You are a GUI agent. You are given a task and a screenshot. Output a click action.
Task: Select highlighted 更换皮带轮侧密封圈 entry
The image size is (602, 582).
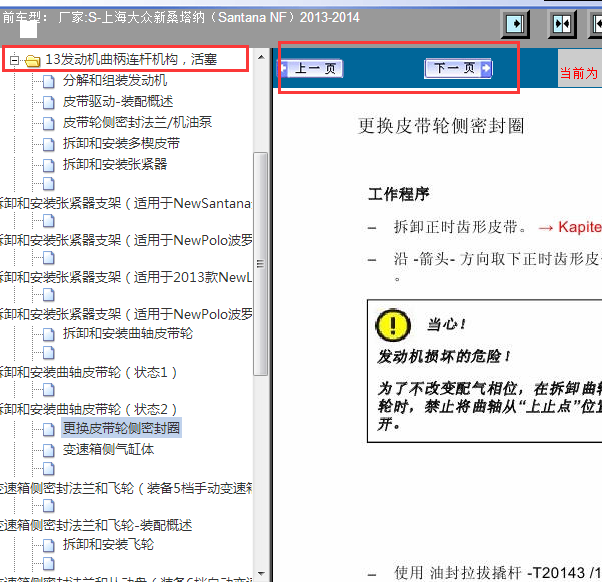121,428
